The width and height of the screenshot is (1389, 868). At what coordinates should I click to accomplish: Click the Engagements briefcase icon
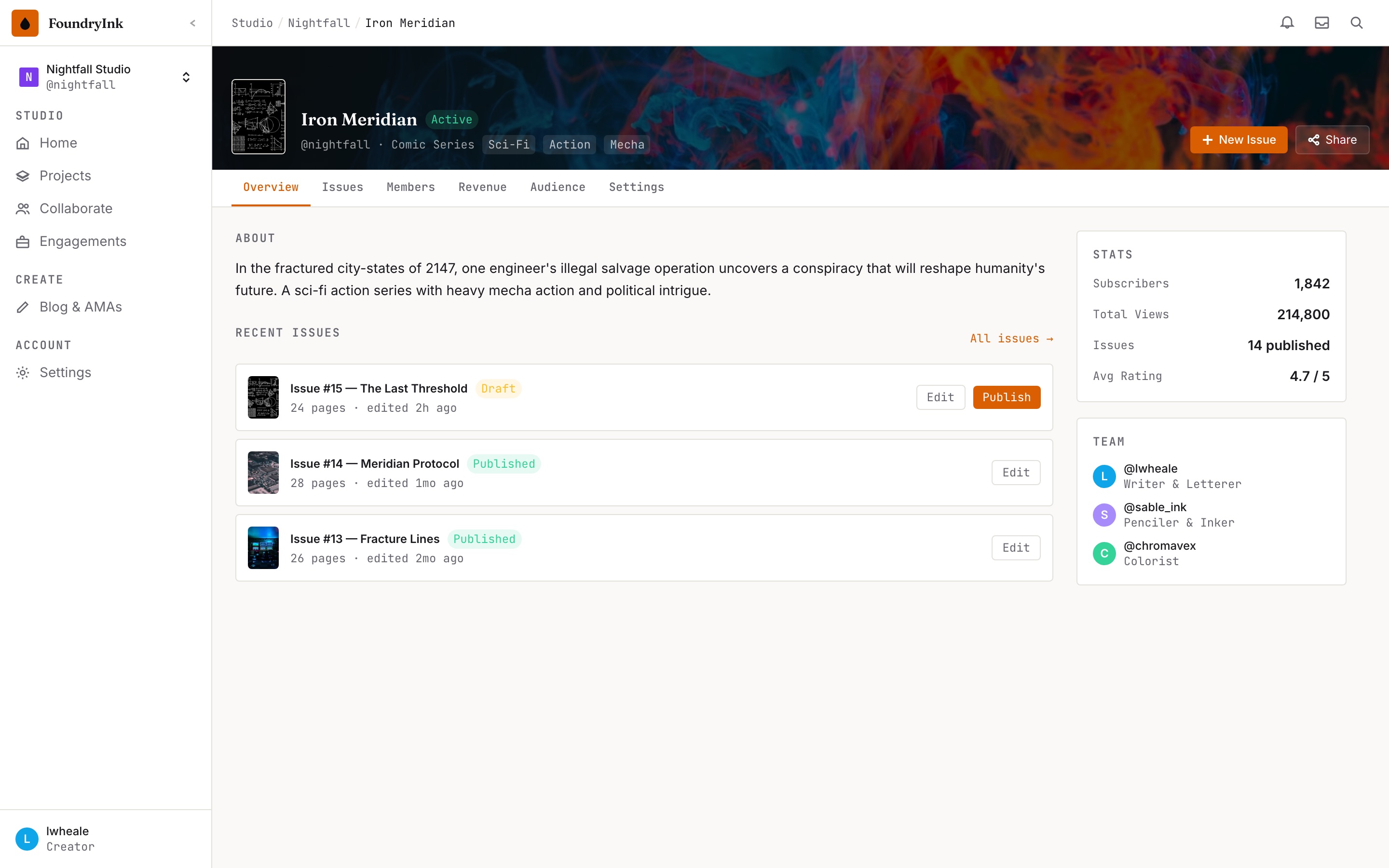coord(23,242)
